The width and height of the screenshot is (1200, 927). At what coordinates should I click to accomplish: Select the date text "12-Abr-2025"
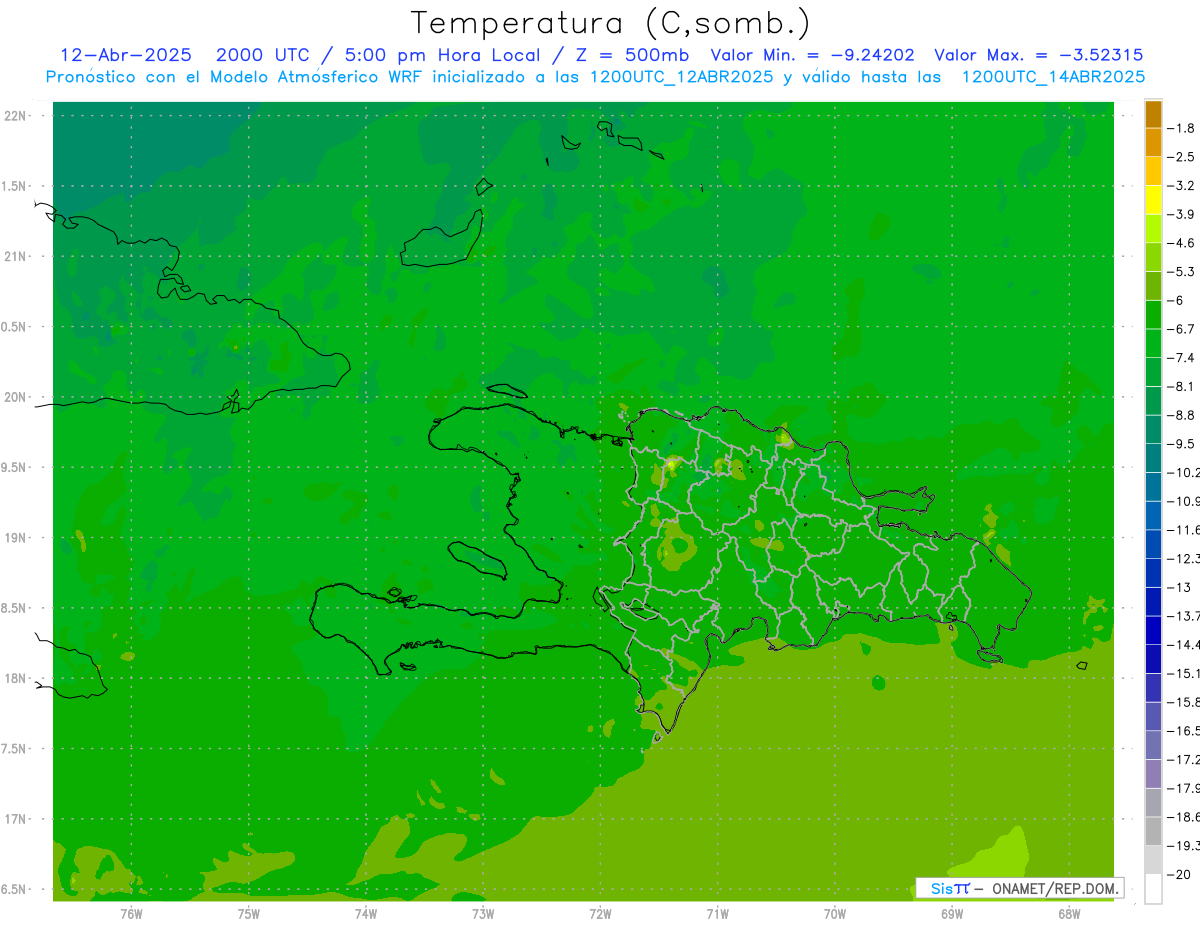click(x=126, y=55)
